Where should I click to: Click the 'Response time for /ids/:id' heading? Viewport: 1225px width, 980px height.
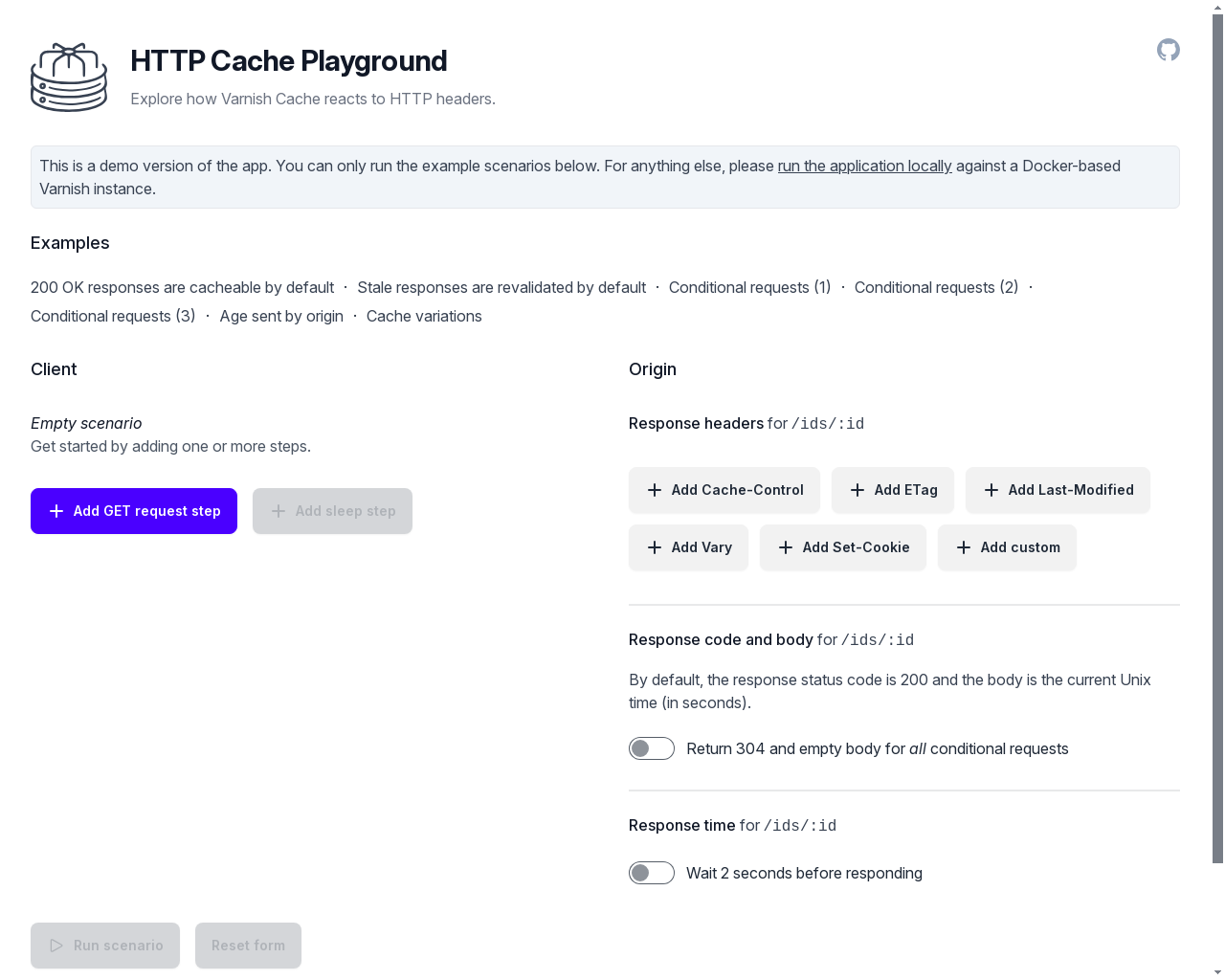[x=732, y=825]
